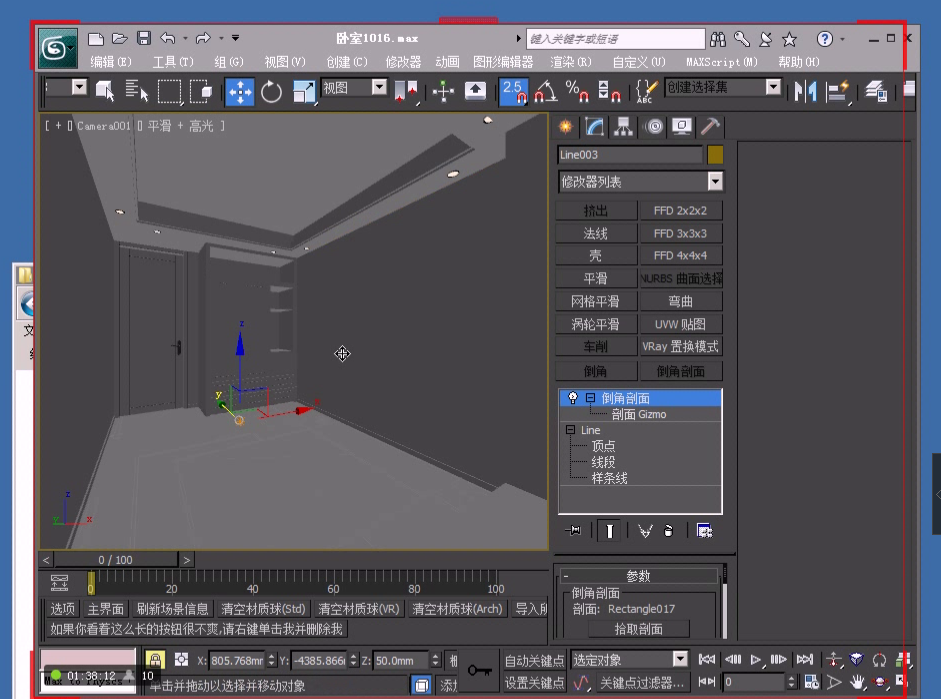
Task: Open the mirror tool
Action: tap(805, 91)
